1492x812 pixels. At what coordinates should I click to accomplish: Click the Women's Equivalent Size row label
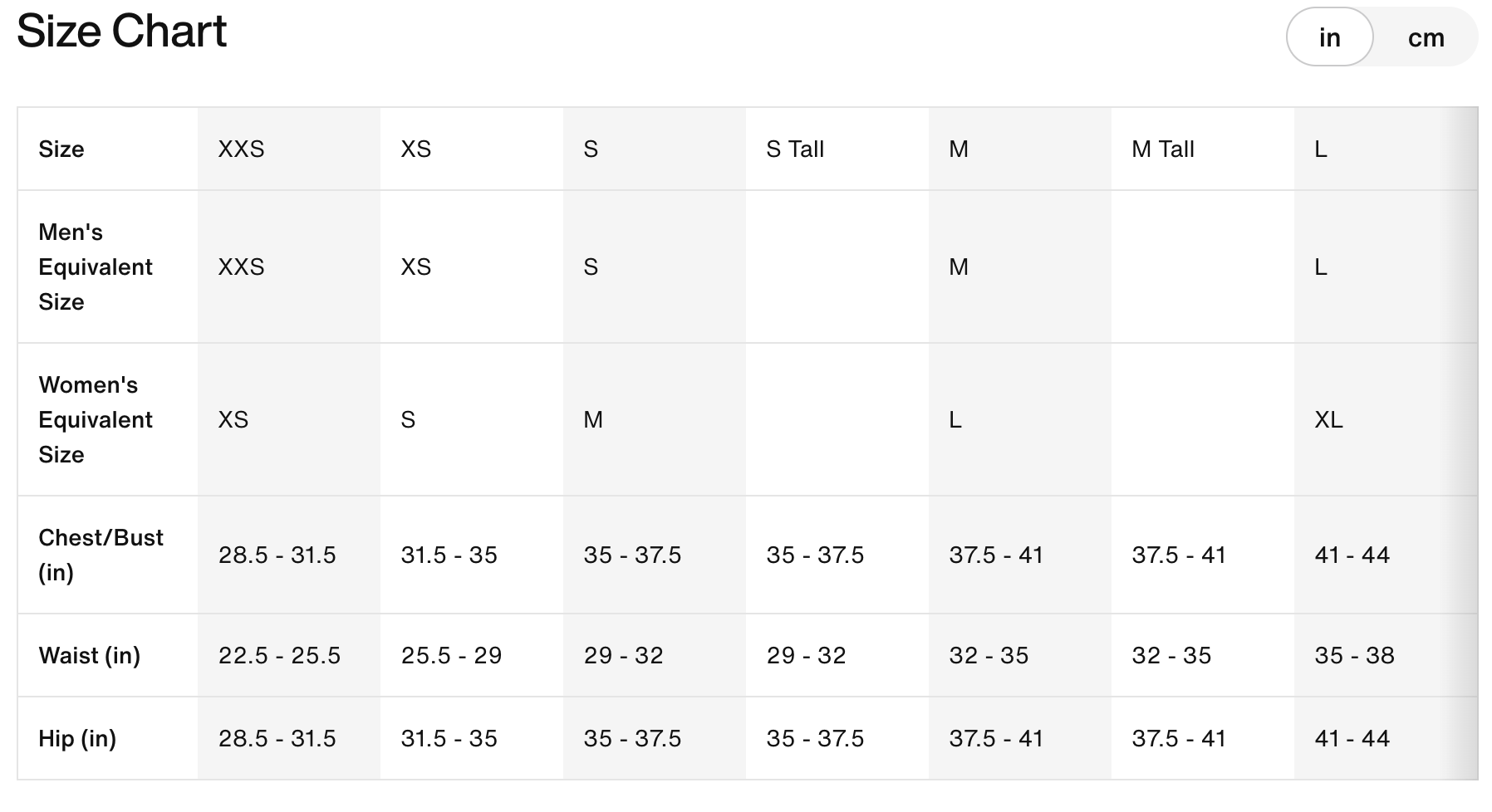point(96,419)
